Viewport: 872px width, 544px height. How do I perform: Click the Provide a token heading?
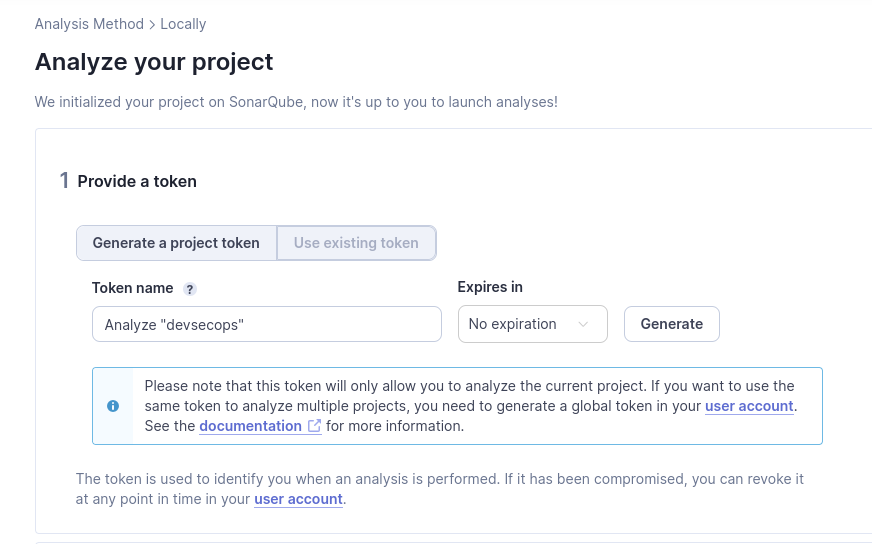(x=137, y=181)
